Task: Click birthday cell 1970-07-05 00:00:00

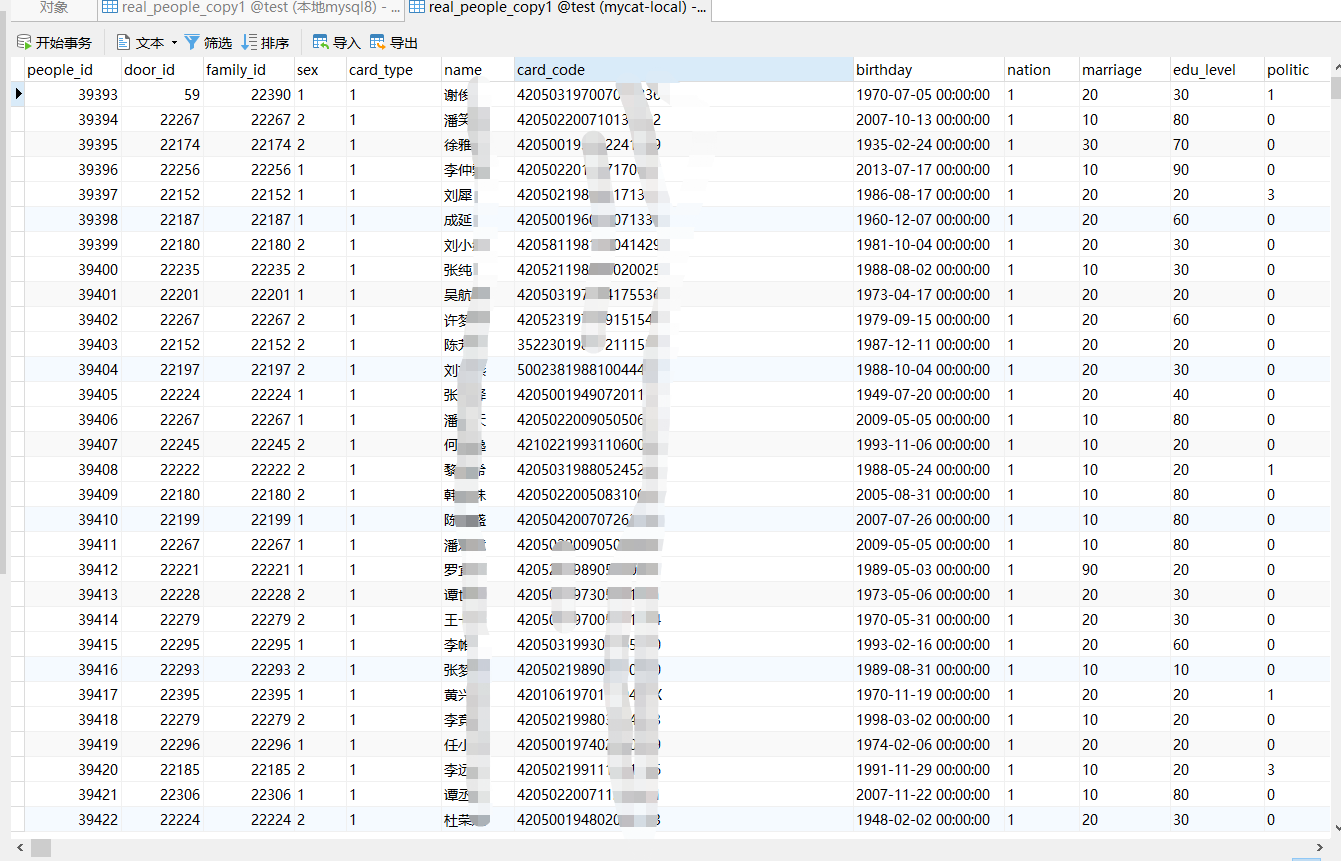Action: click(x=929, y=95)
